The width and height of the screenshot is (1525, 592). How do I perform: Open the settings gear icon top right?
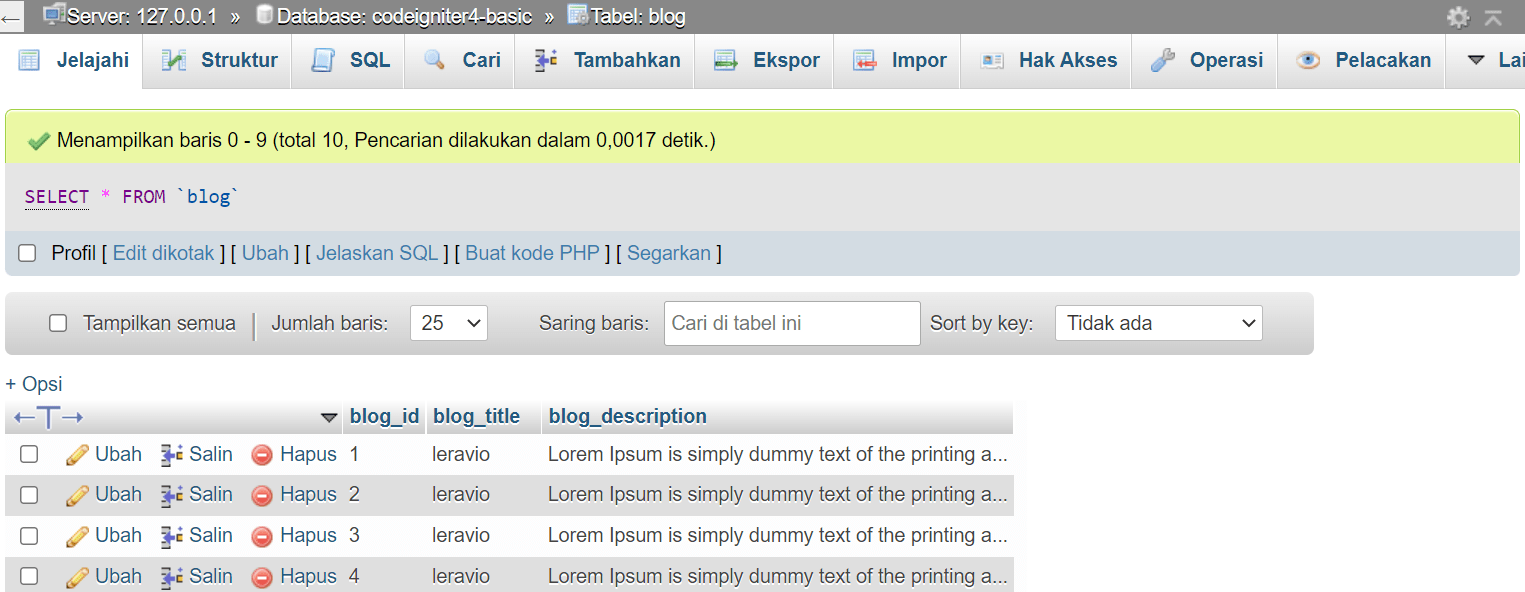[1458, 17]
